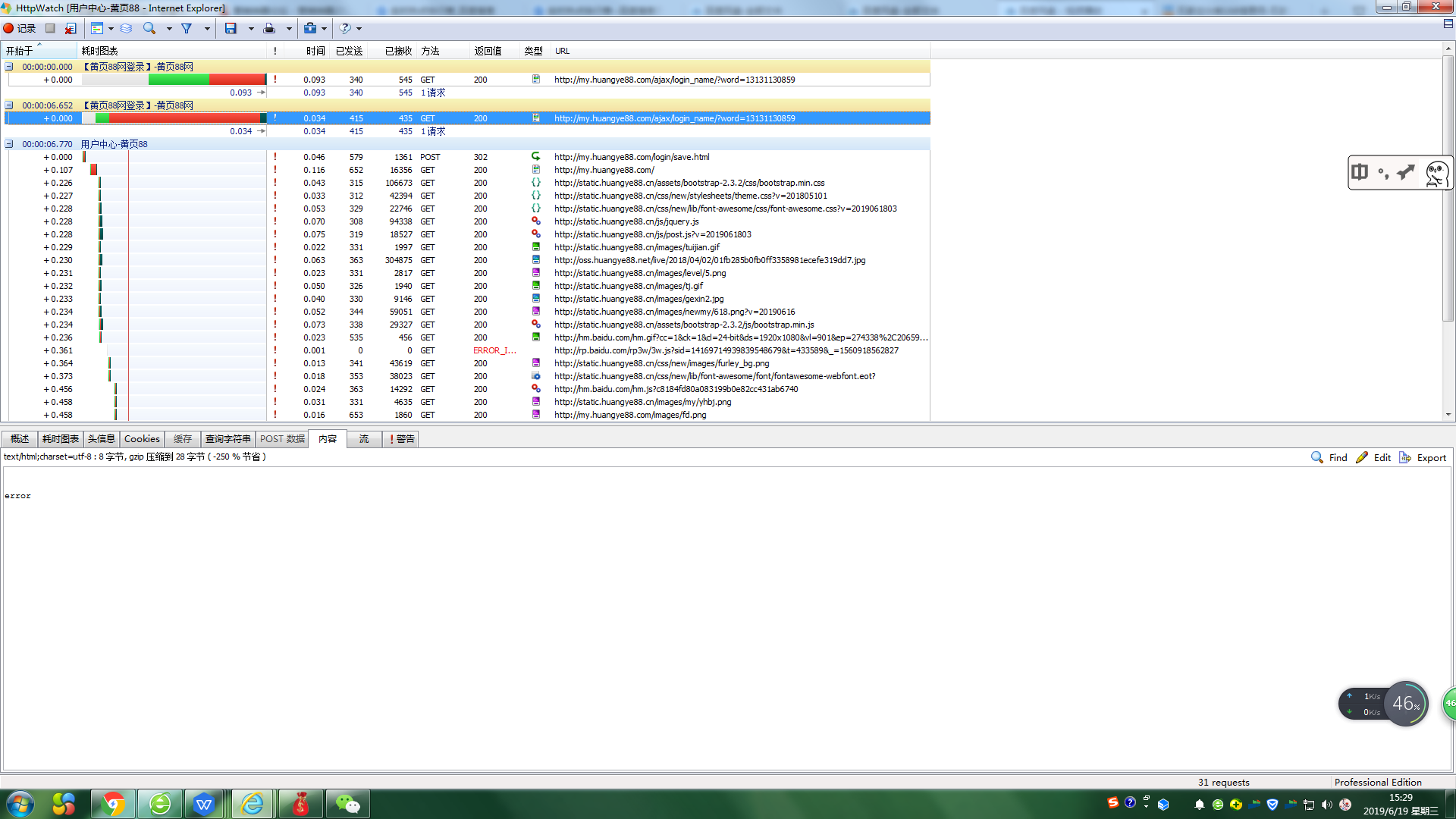Clear the log with the red-X page icon
This screenshot has width=1456, height=819.
pyautogui.click(x=70, y=28)
